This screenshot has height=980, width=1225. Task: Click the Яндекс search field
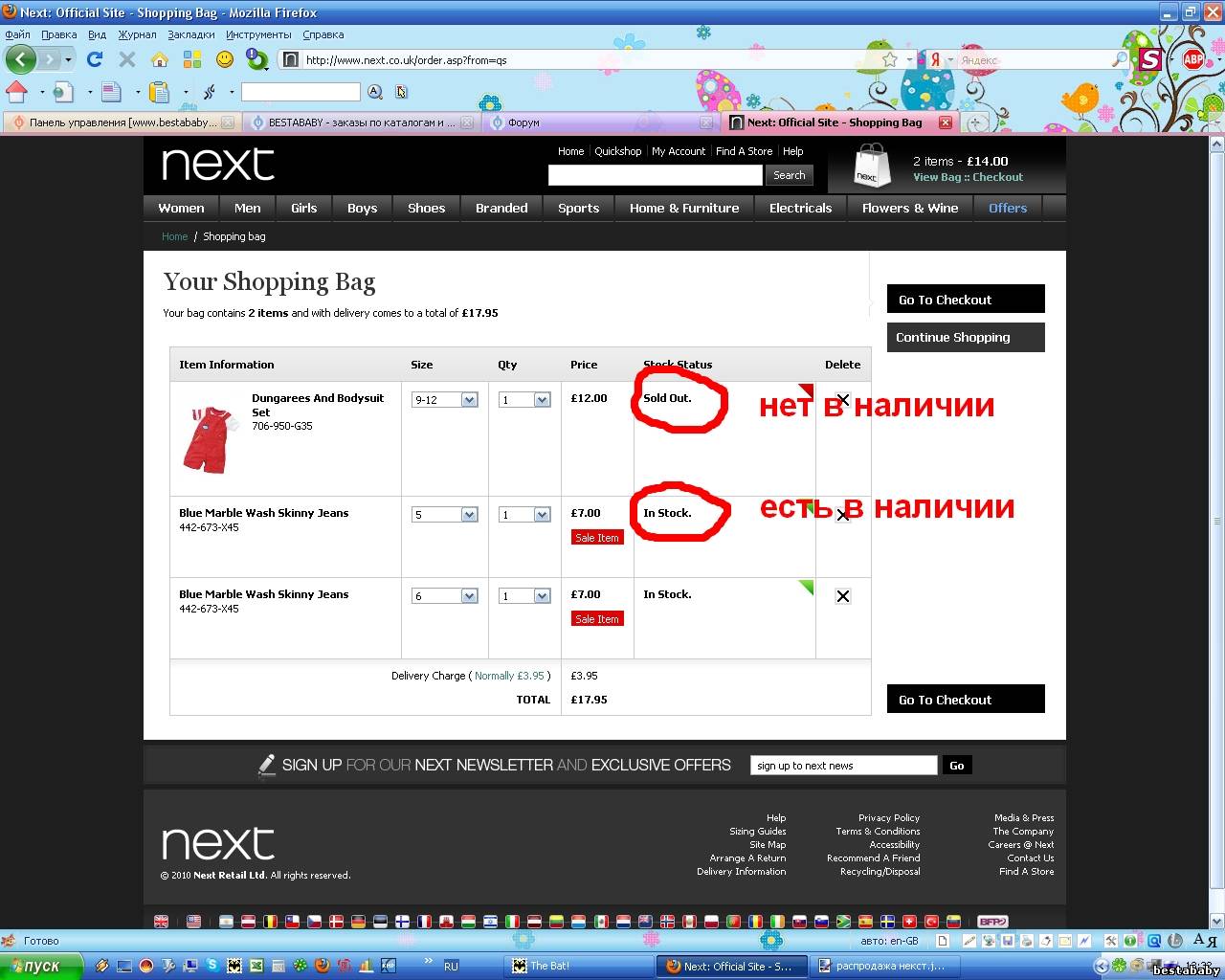coord(1034,59)
